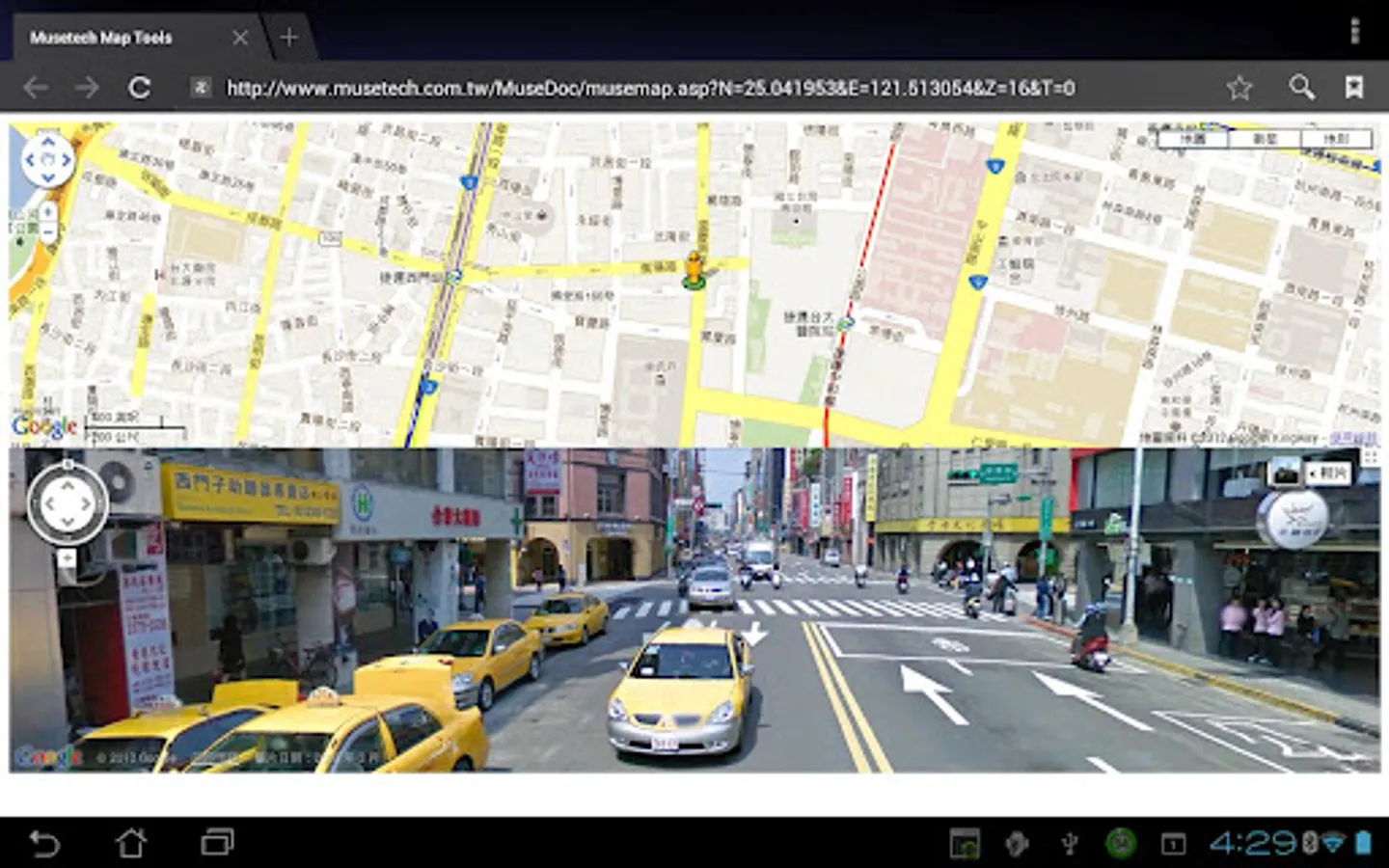Reload the current map page
The height and width of the screenshot is (868, 1389).
[140, 88]
